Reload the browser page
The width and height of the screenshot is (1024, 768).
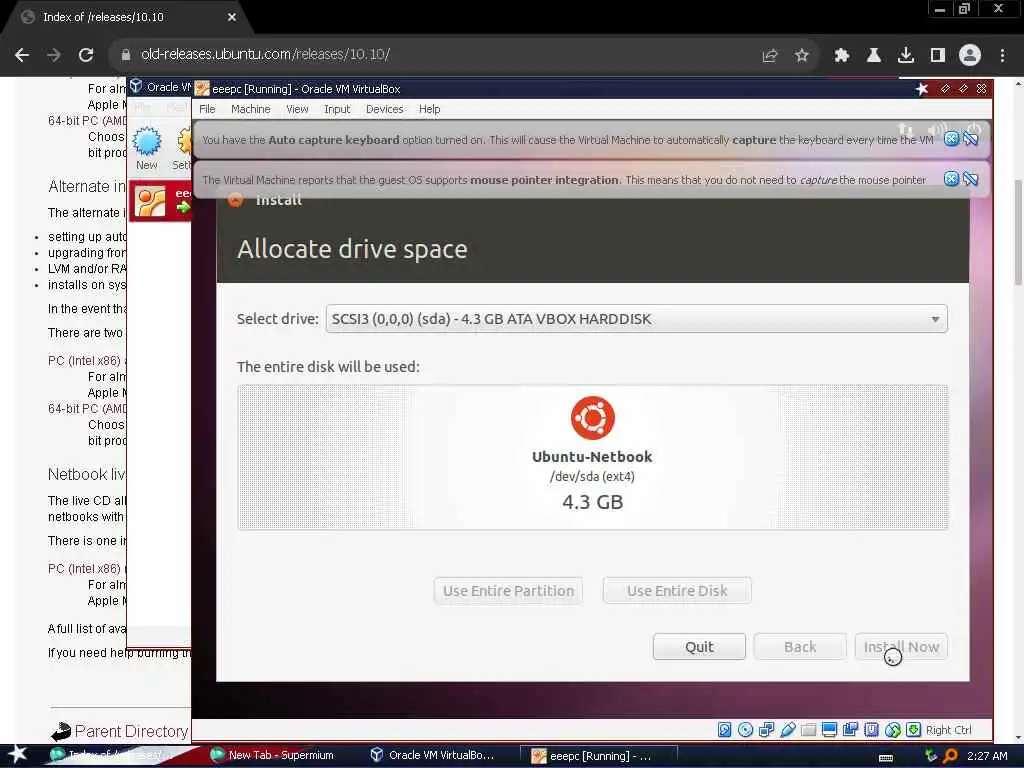tap(86, 55)
